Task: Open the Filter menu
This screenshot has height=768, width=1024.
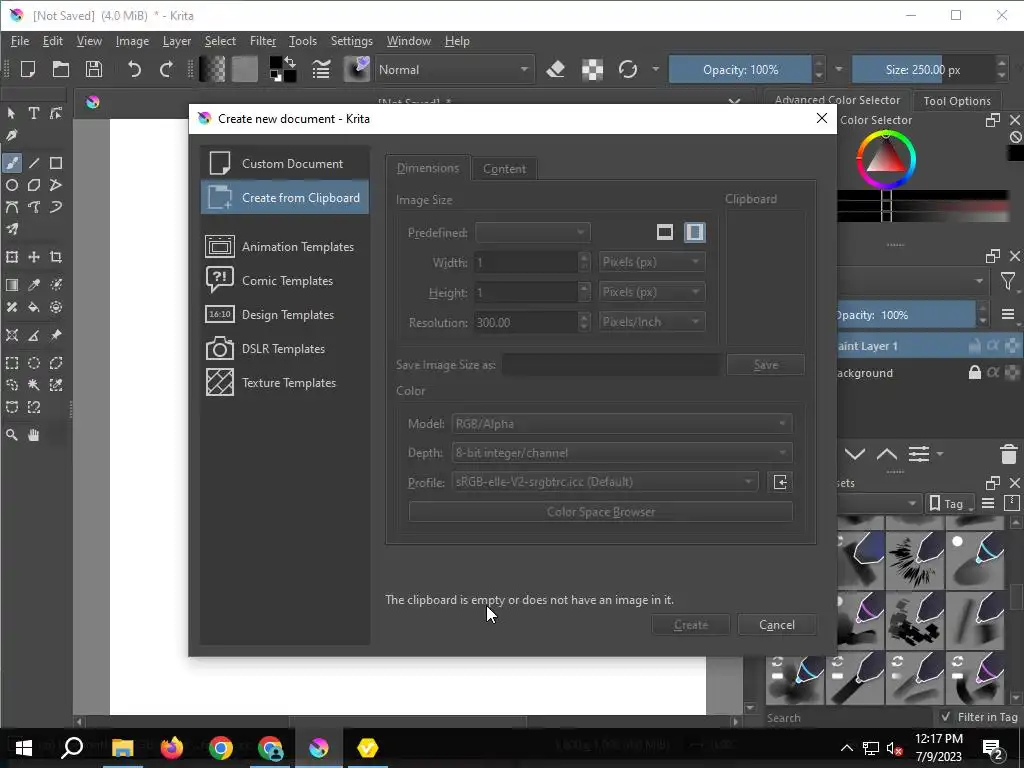Action: [x=263, y=41]
